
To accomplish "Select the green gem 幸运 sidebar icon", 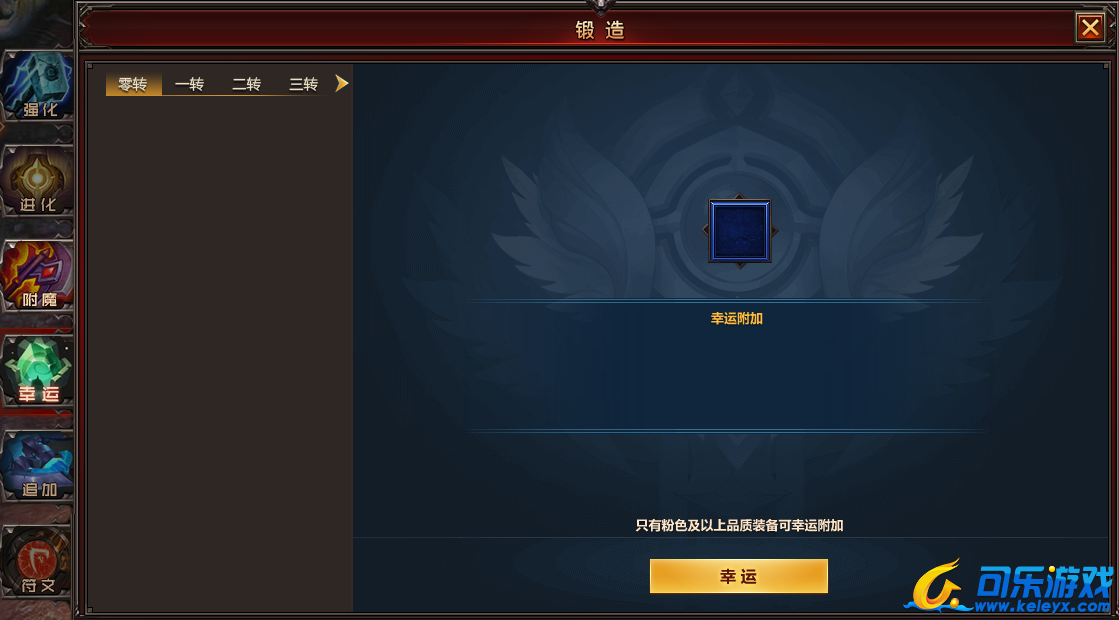I will click(37, 370).
